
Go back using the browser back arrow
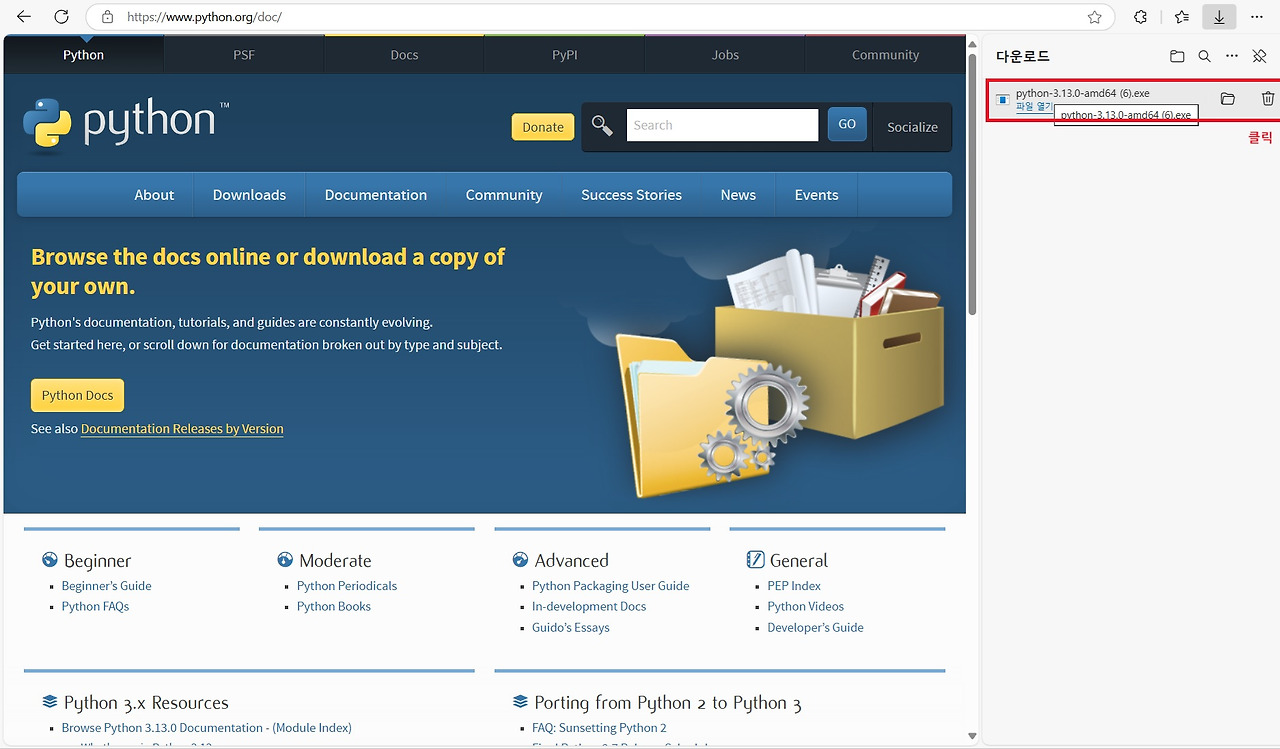[x=24, y=17]
